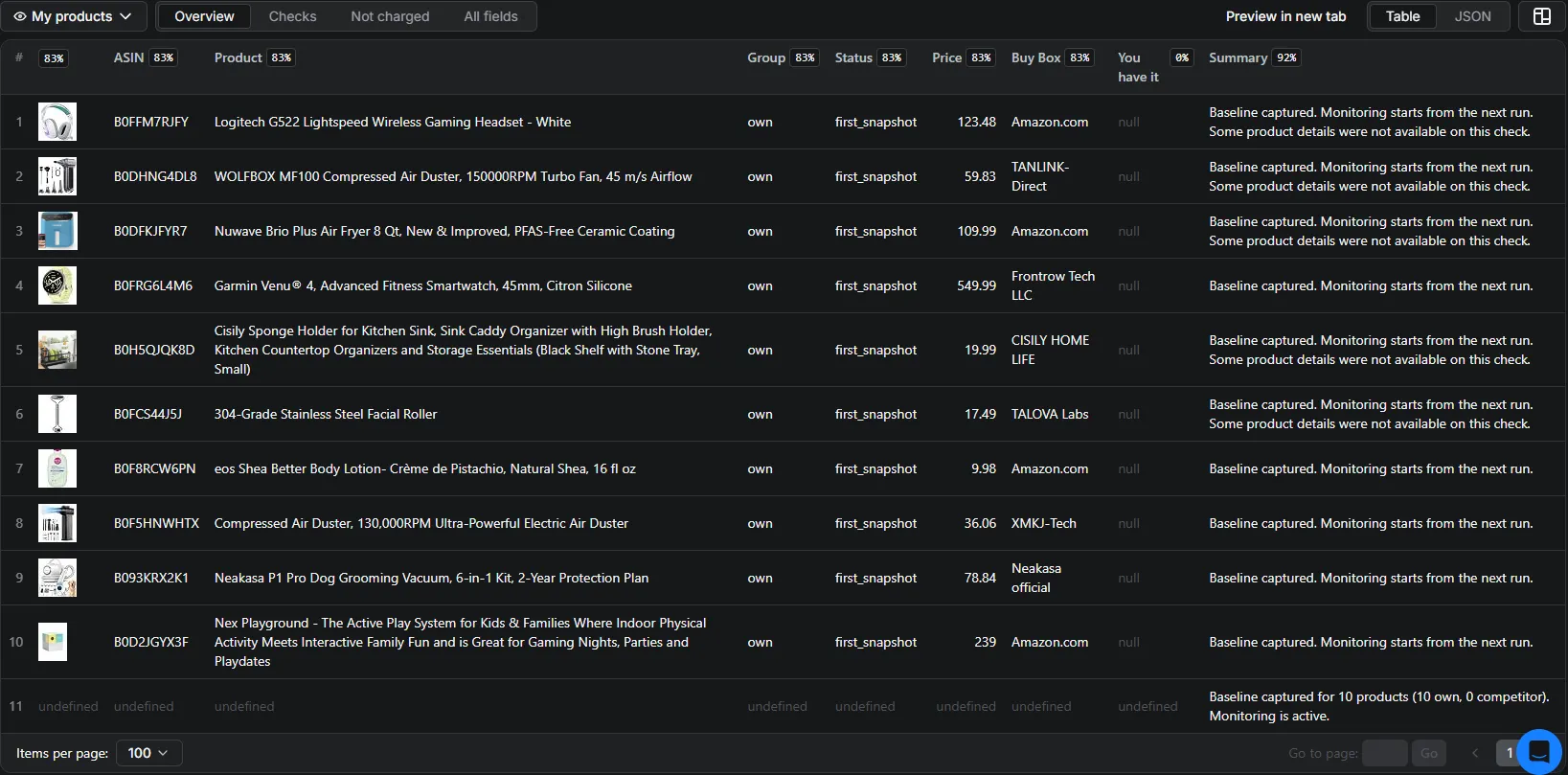Click Status column 83% badge

(892, 57)
